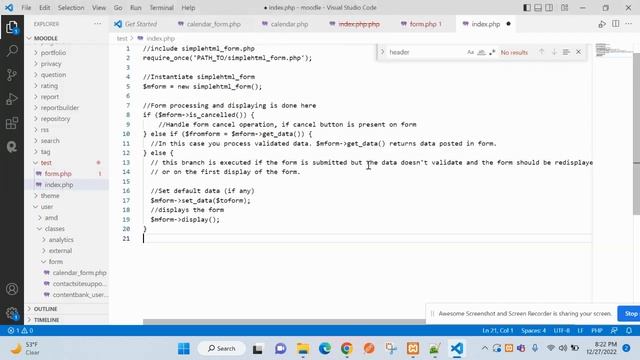
Task: Open Windows Start menu
Action: click(184, 349)
